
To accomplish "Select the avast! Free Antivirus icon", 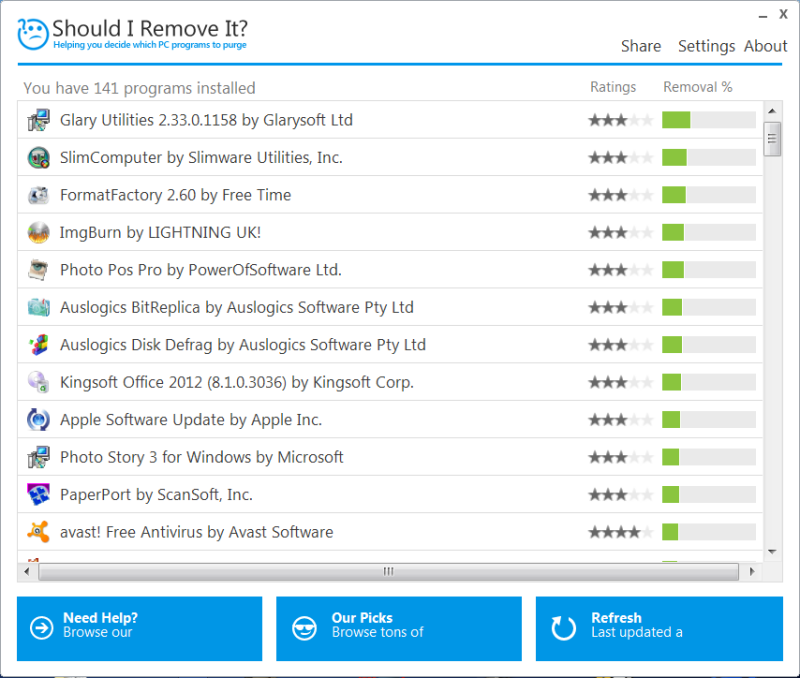I will (38, 532).
